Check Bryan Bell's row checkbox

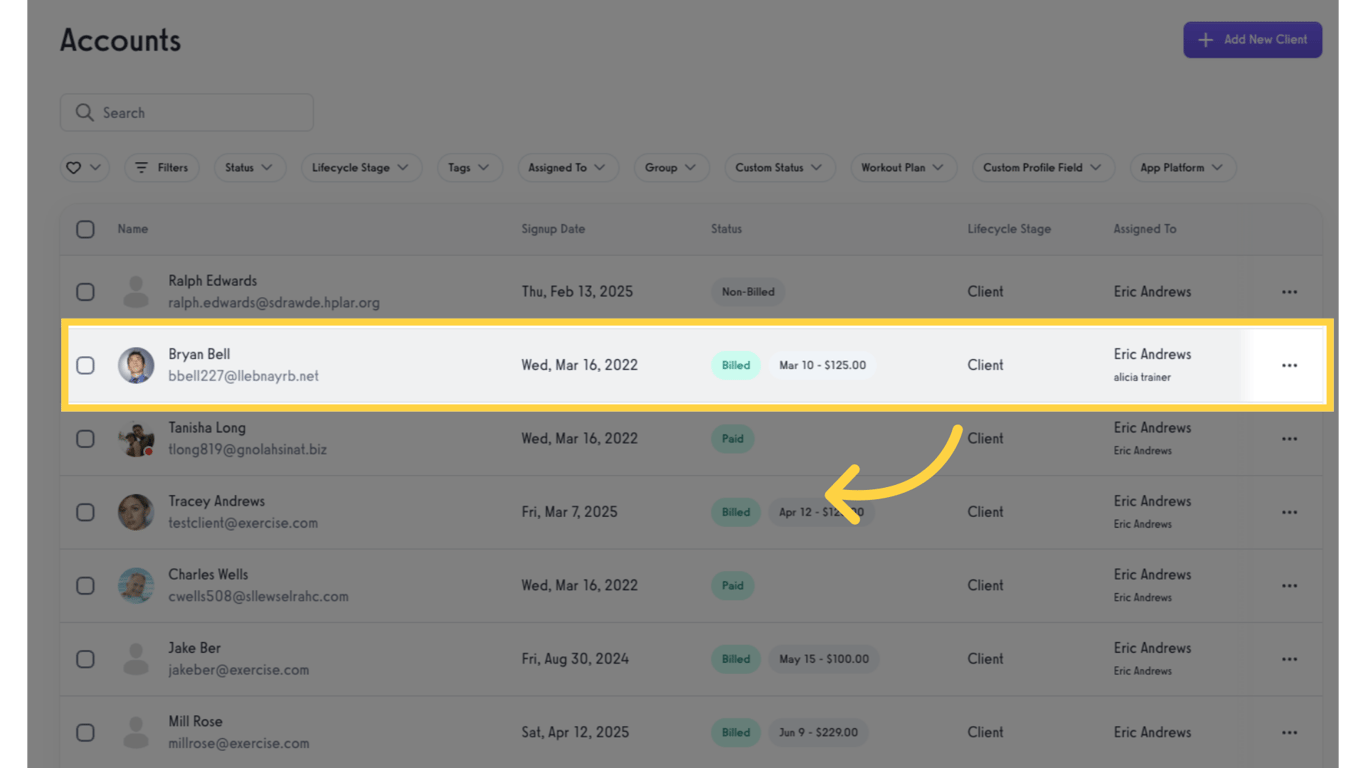[x=85, y=365]
